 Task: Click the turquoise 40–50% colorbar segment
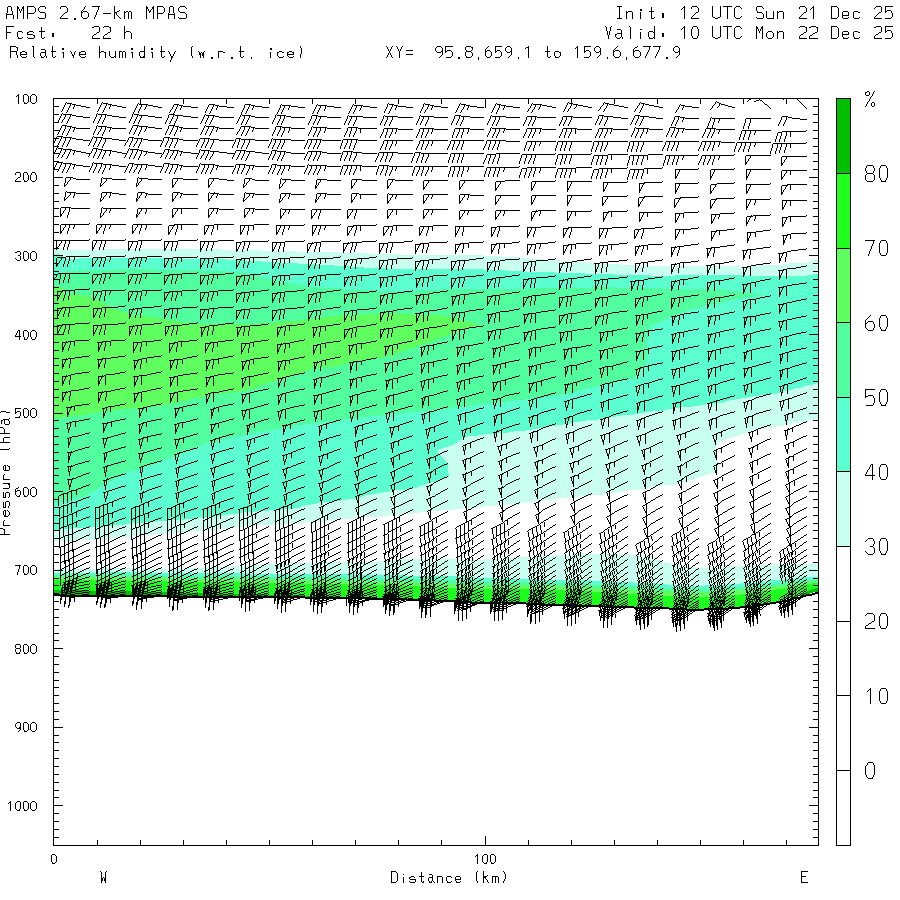coord(843,434)
